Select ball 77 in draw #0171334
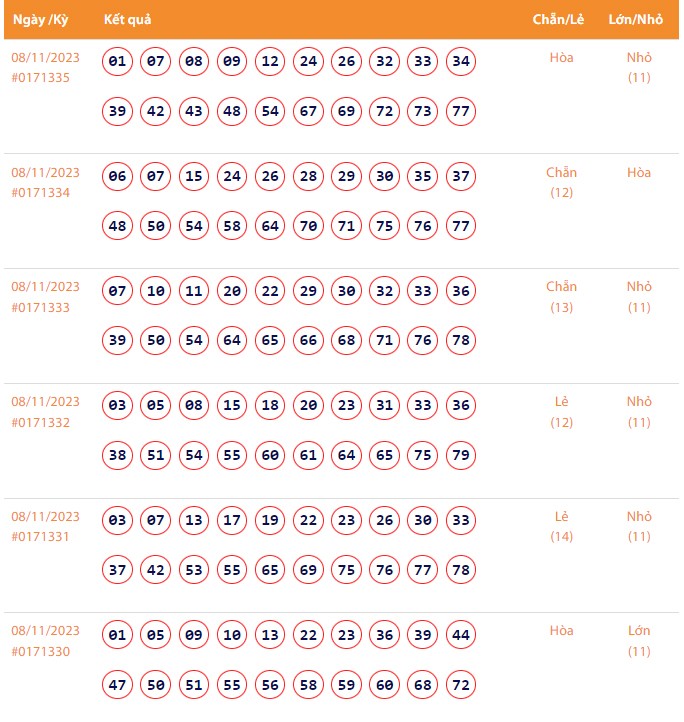The width and height of the screenshot is (684, 722). (461, 226)
